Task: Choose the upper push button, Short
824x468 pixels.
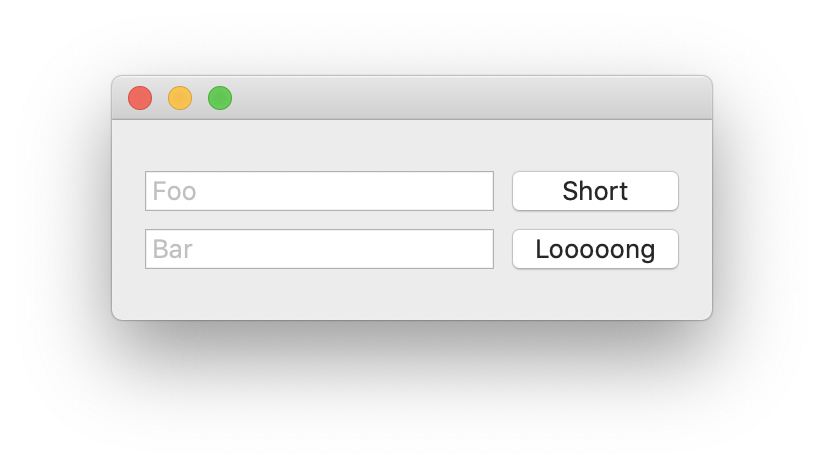Action: (595, 191)
